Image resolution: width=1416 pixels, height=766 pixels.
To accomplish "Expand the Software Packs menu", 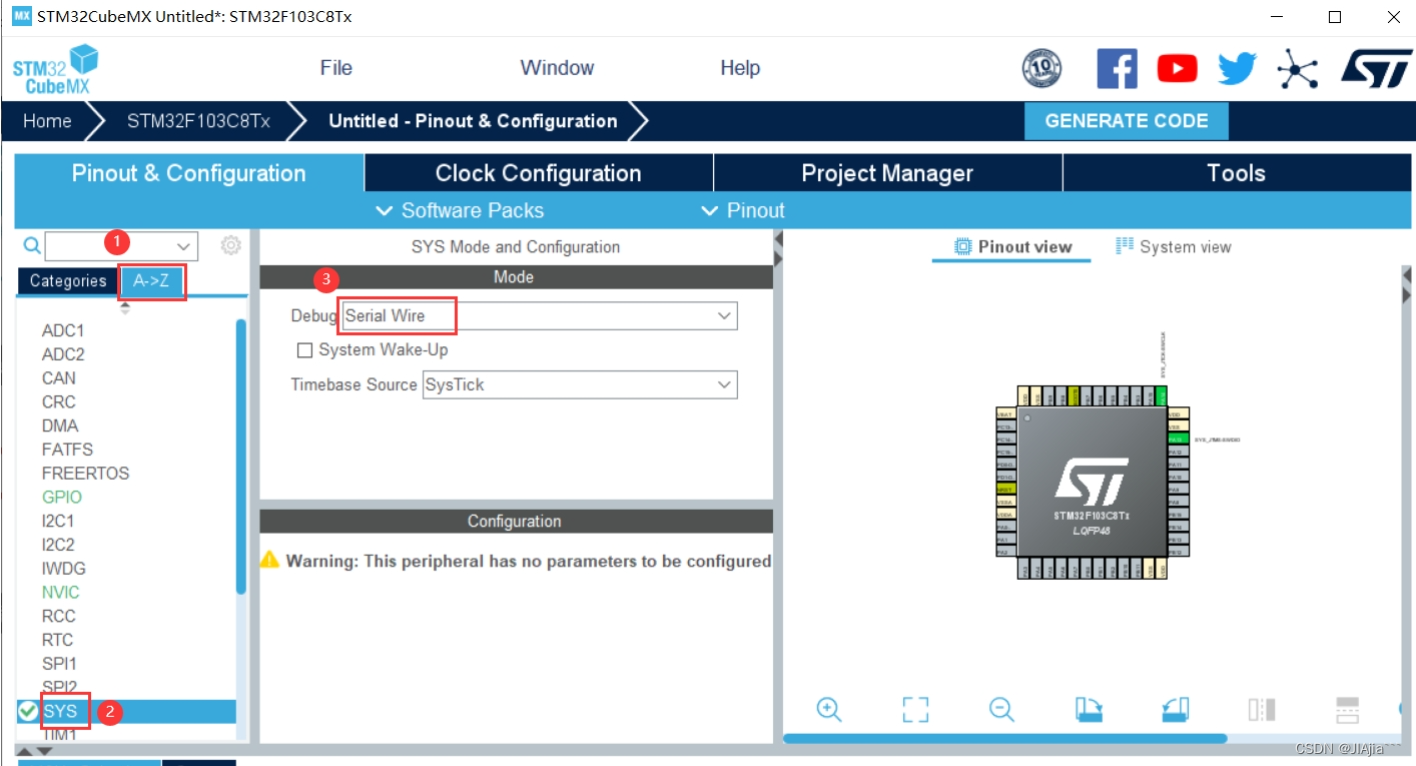I will click(460, 211).
